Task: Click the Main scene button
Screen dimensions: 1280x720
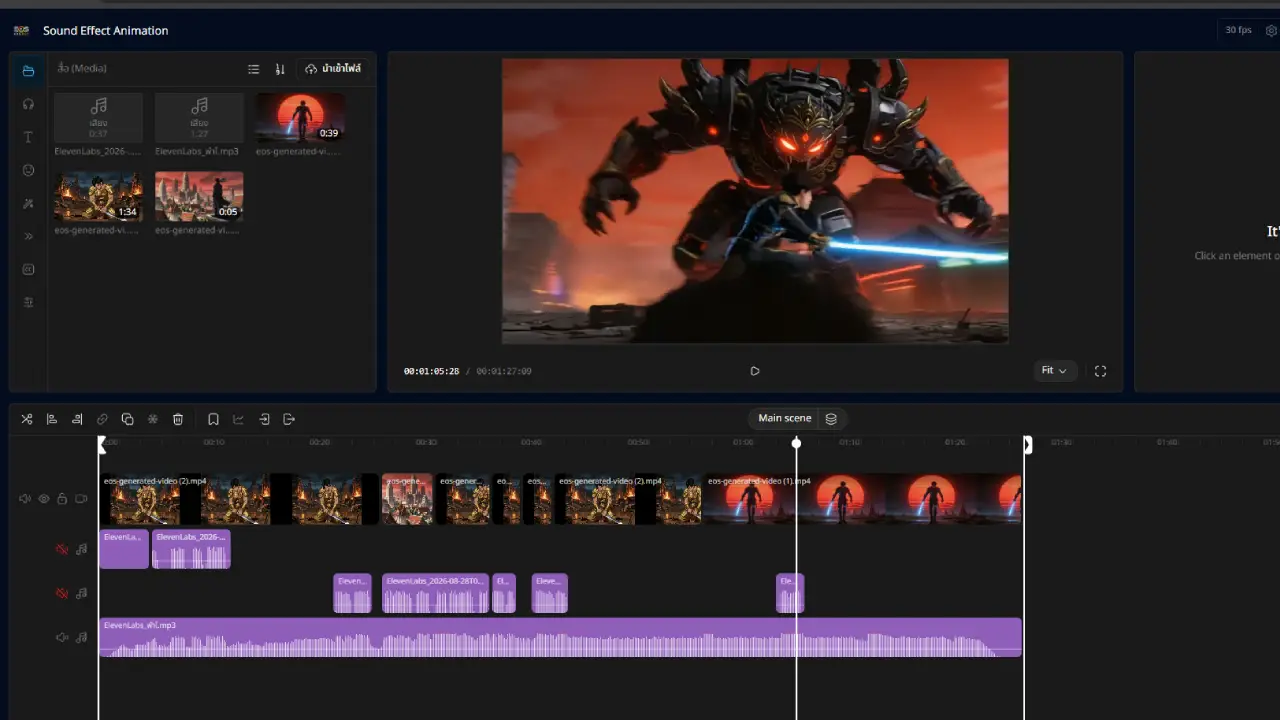Action: pyautogui.click(x=784, y=418)
